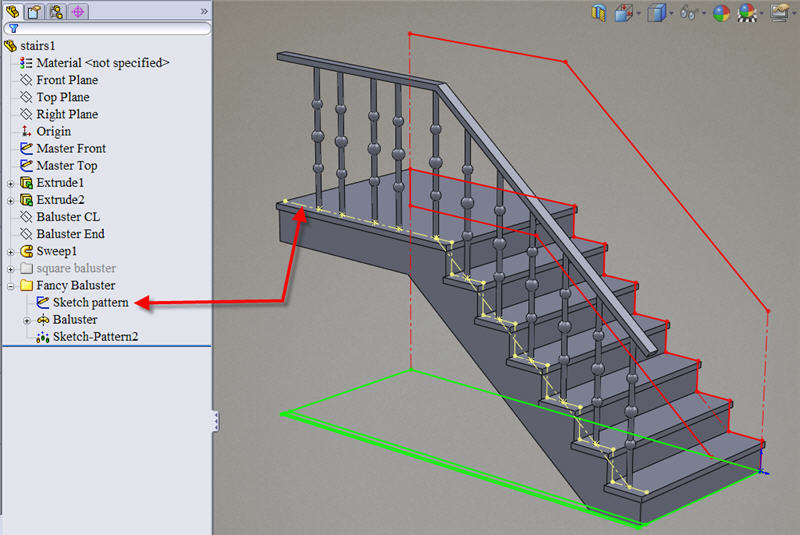The height and width of the screenshot is (535, 800).
Task: Collapse the Fancy Baluster folder
Action: coord(10,286)
